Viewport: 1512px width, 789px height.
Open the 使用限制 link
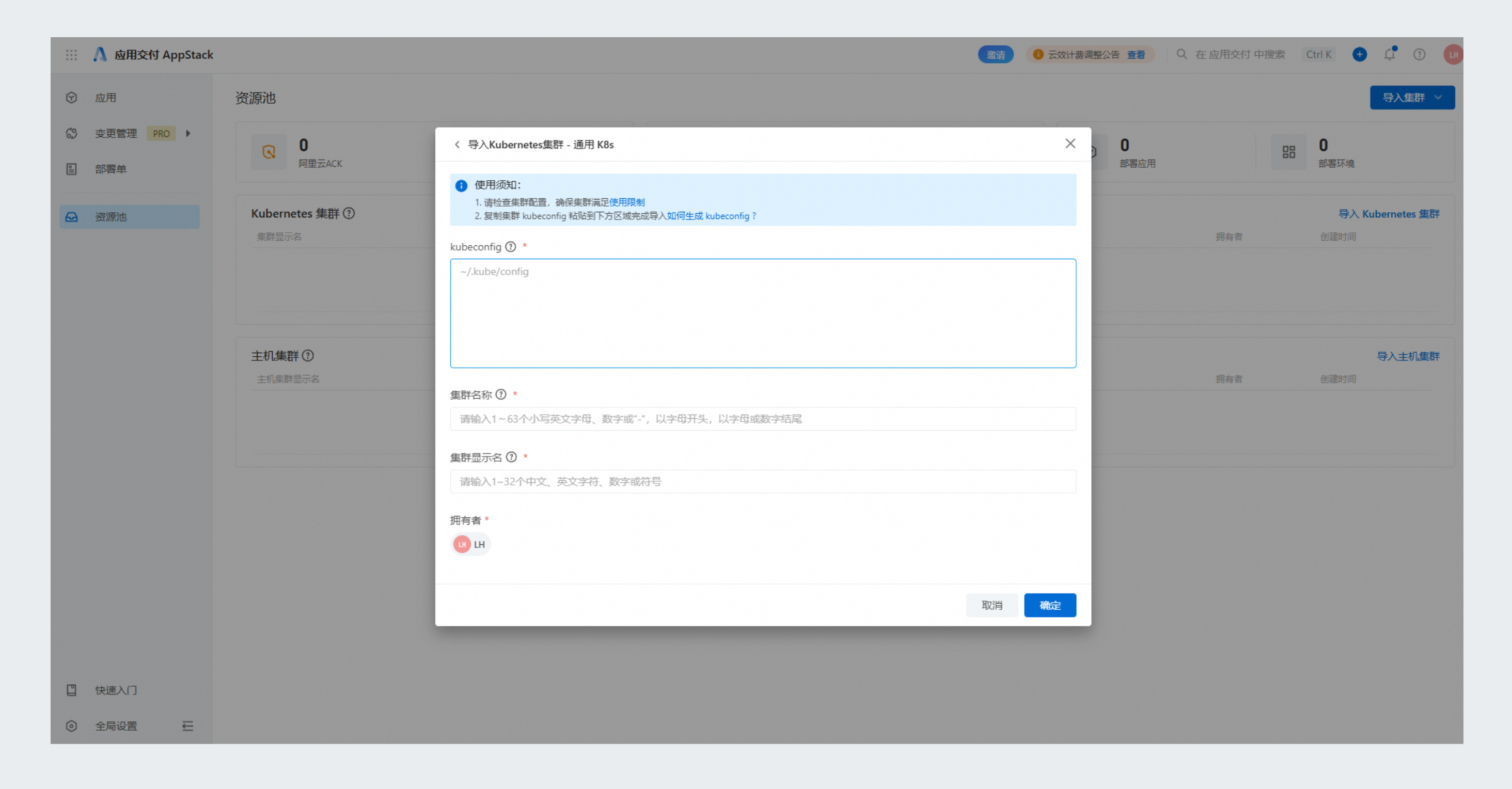626,202
